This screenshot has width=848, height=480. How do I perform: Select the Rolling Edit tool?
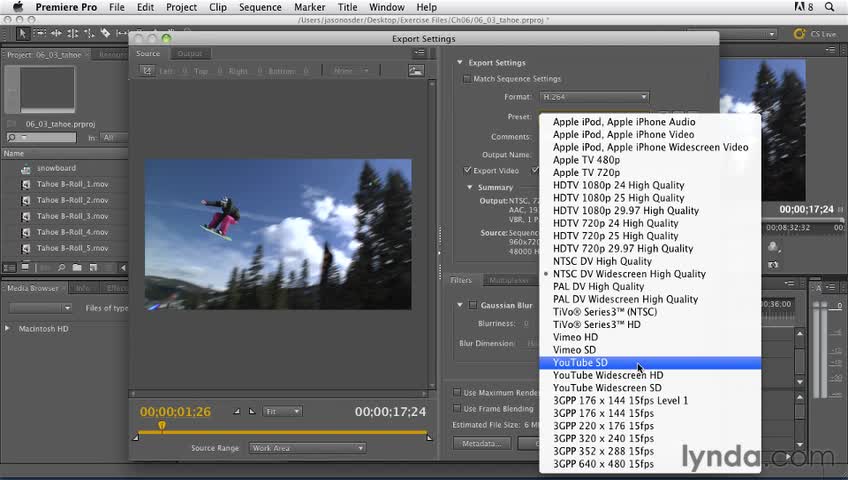click(x=72, y=34)
